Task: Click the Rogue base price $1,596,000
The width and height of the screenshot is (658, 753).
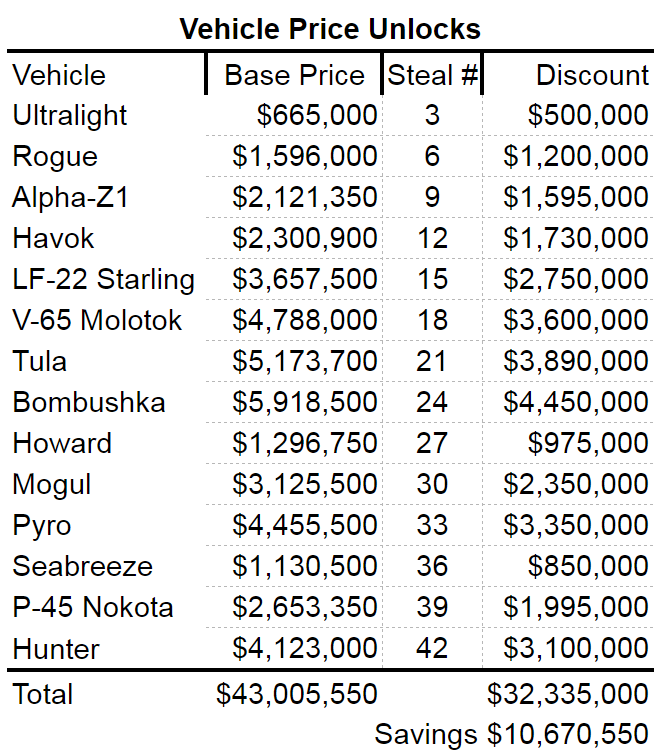Action: tap(305, 156)
